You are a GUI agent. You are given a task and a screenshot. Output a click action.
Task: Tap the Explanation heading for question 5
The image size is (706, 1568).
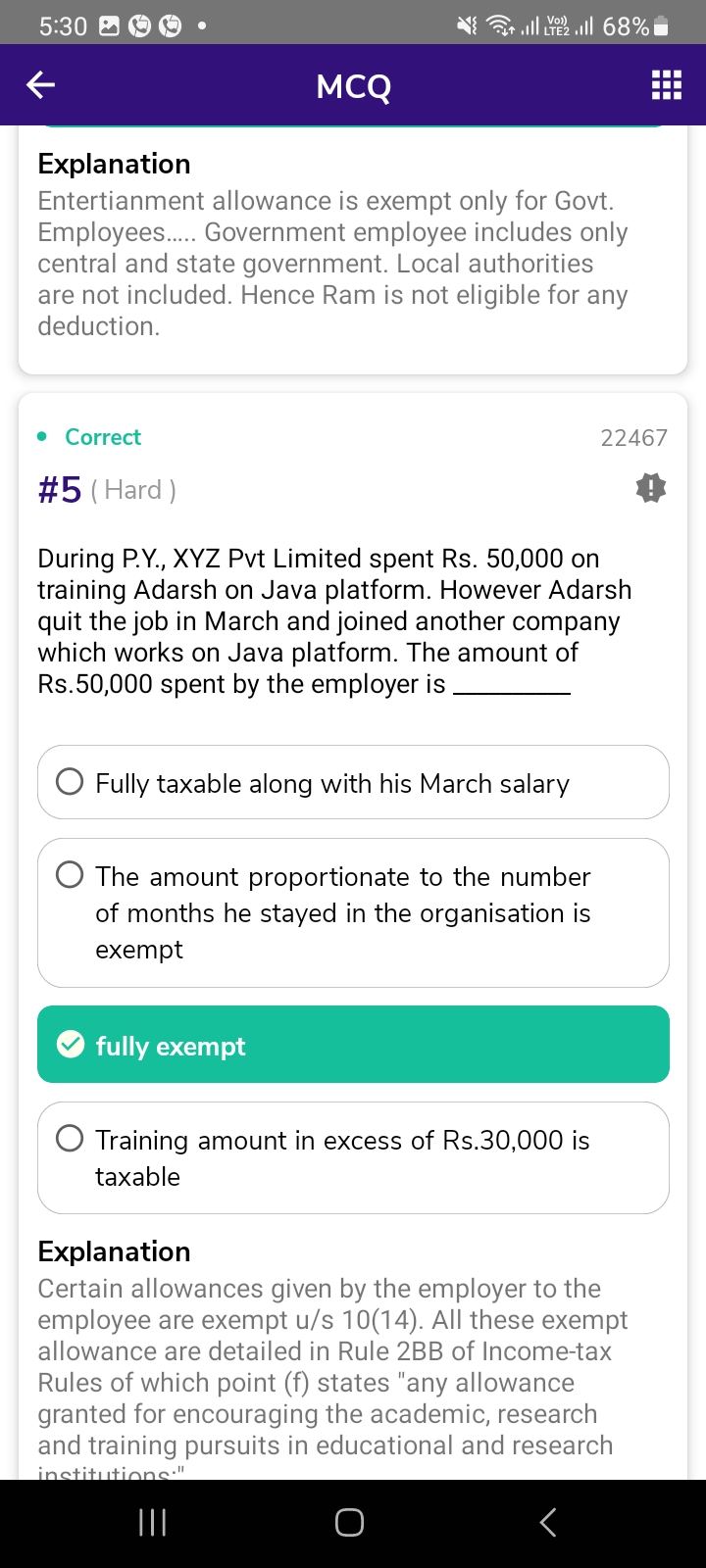[114, 1251]
